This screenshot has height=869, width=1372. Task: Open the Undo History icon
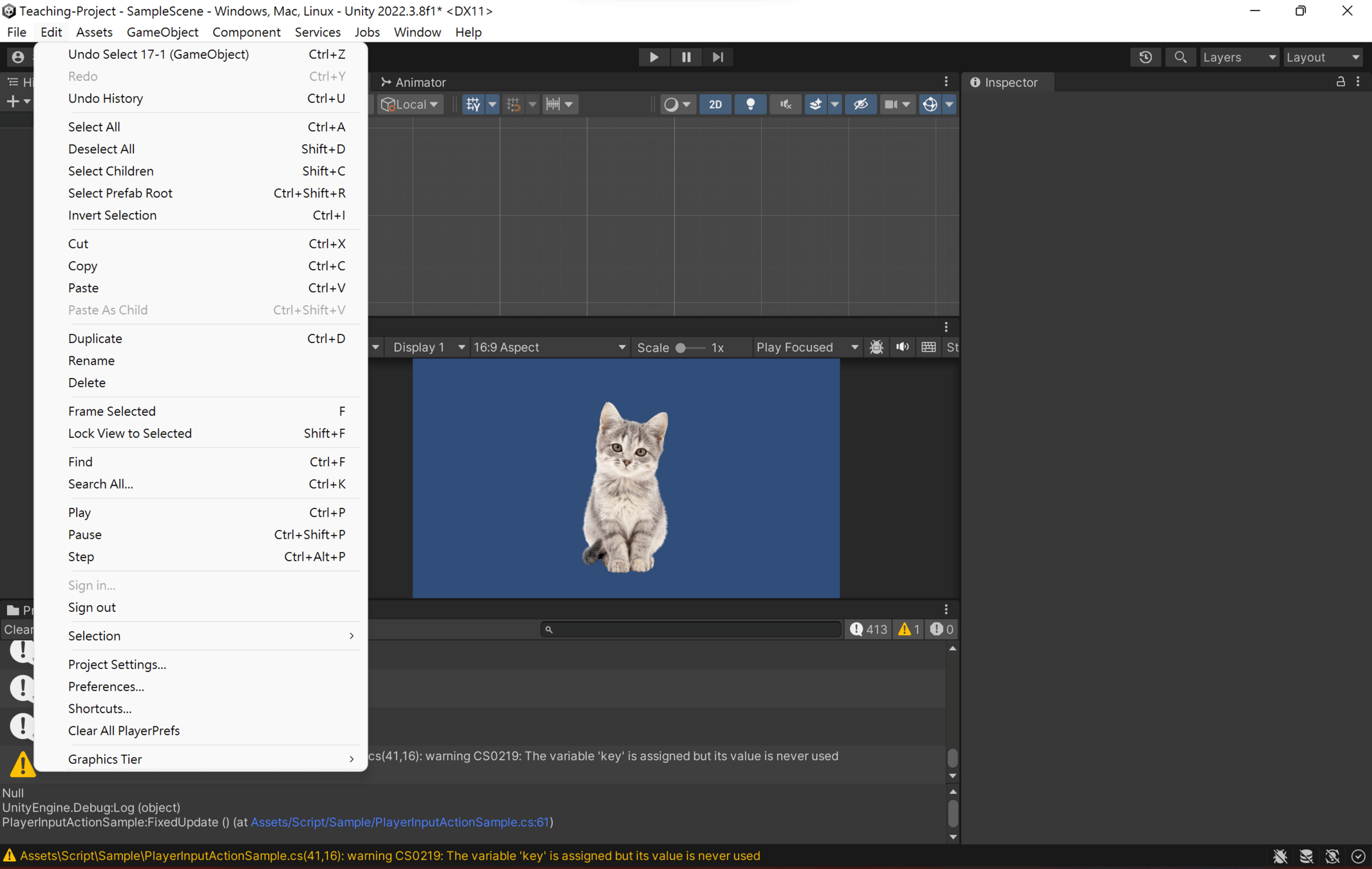point(1145,57)
